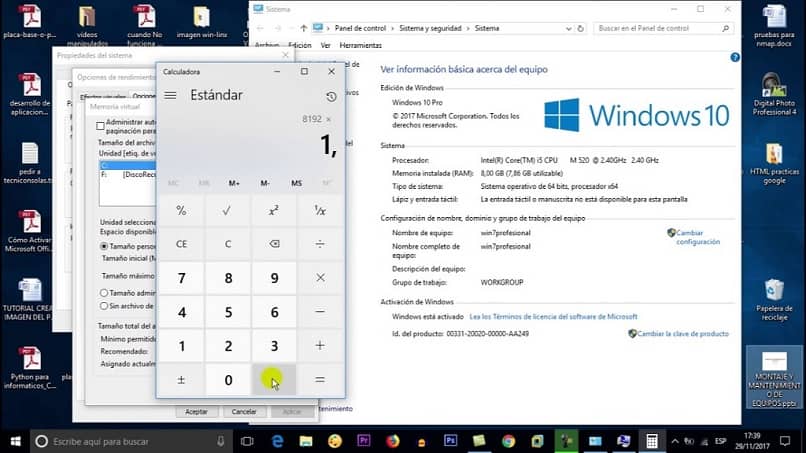Image resolution: width=806 pixels, height=453 pixels.
Task: Select Papelera de reciclaje desktop icon
Action: (x=774, y=299)
